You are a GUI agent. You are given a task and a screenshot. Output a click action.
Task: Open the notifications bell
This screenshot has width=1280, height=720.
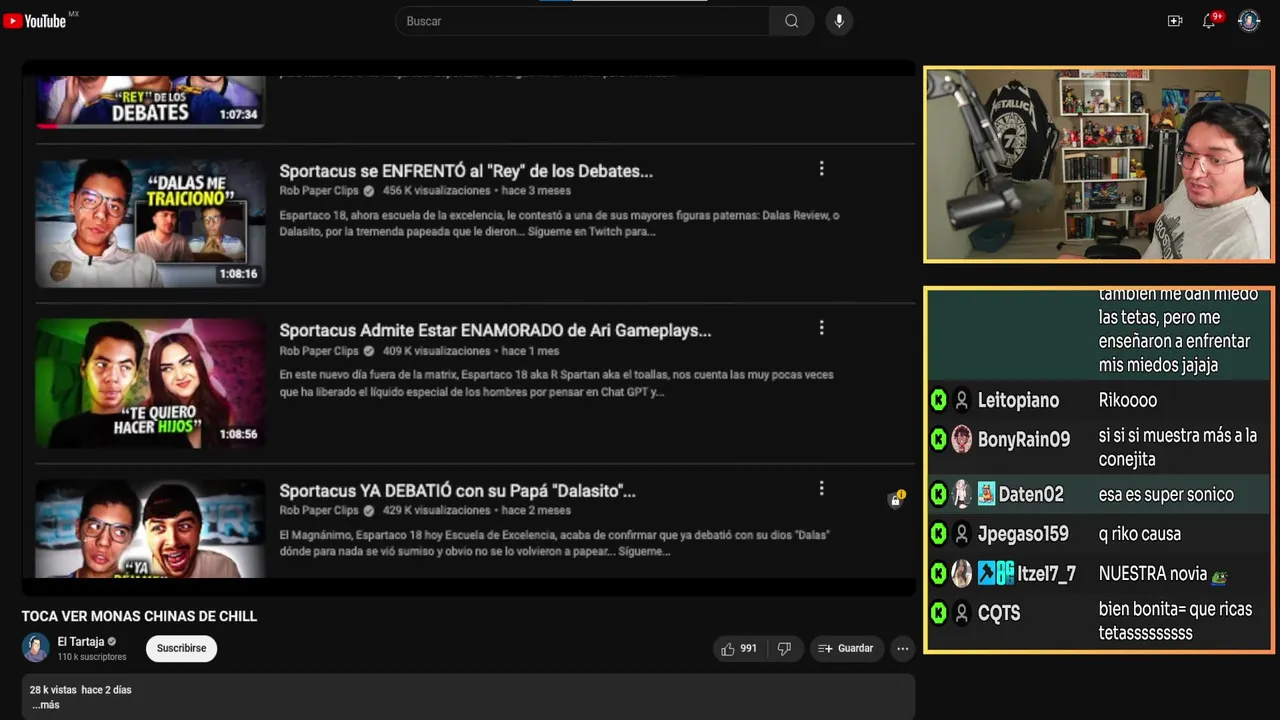click(x=1209, y=21)
